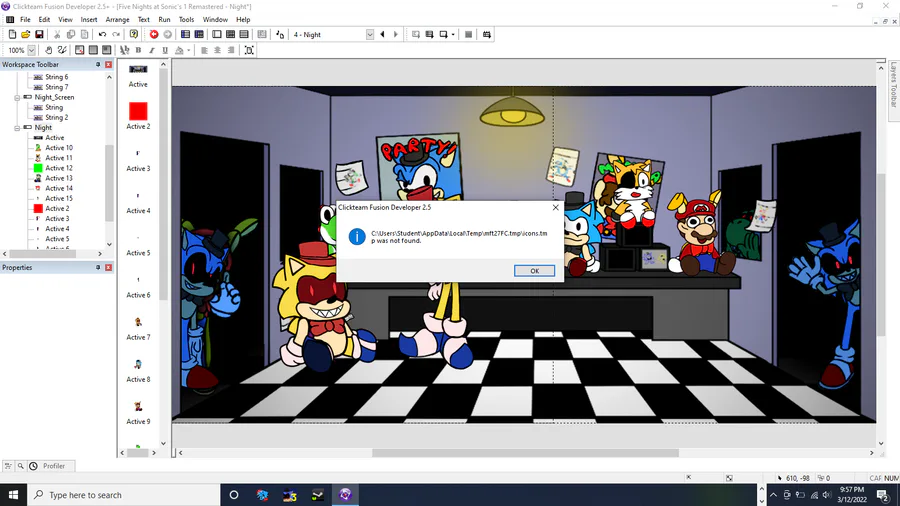Open the notification center icon
Viewport: 900px width, 506px height.
pyautogui.click(x=883, y=495)
